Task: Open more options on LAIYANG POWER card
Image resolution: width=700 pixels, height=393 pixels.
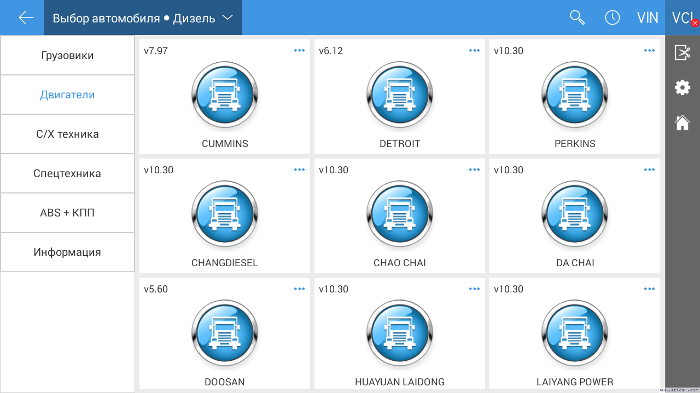Action: 649,289
